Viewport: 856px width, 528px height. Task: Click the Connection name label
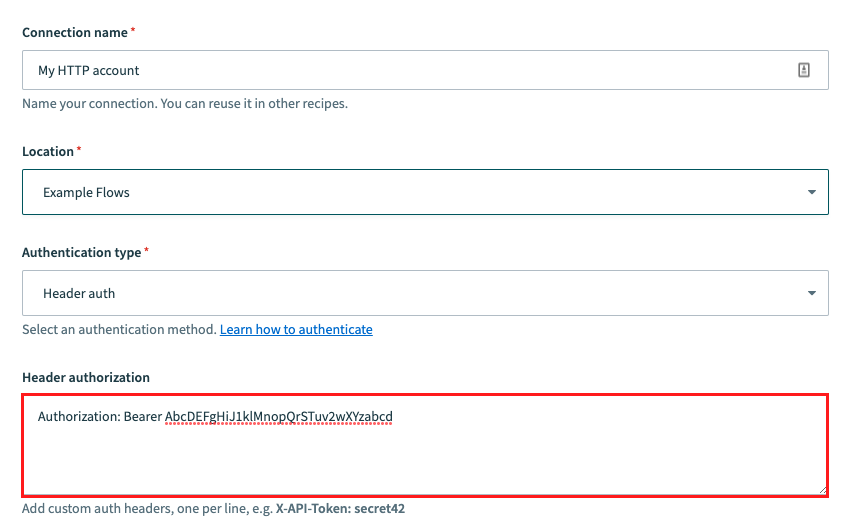[75, 33]
